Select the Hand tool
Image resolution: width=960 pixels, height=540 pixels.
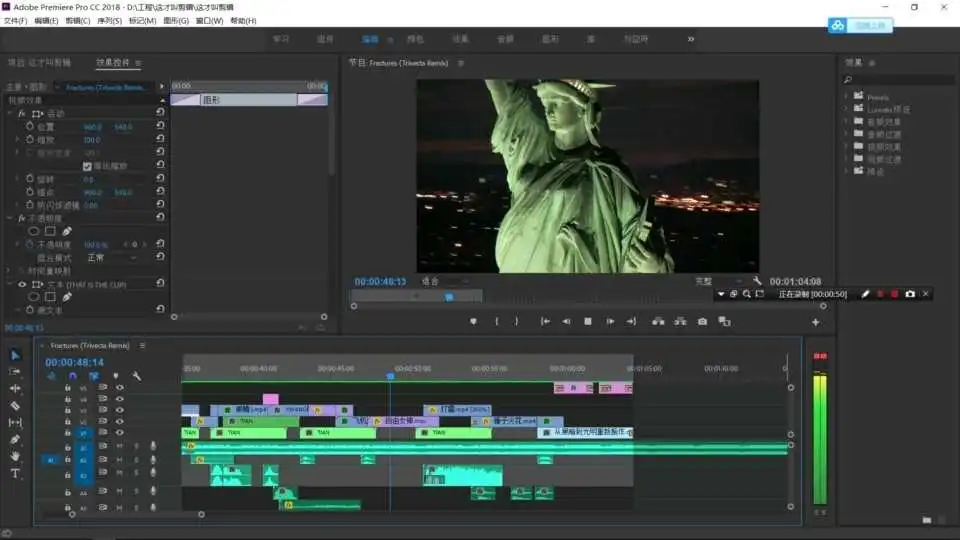click(15, 456)
